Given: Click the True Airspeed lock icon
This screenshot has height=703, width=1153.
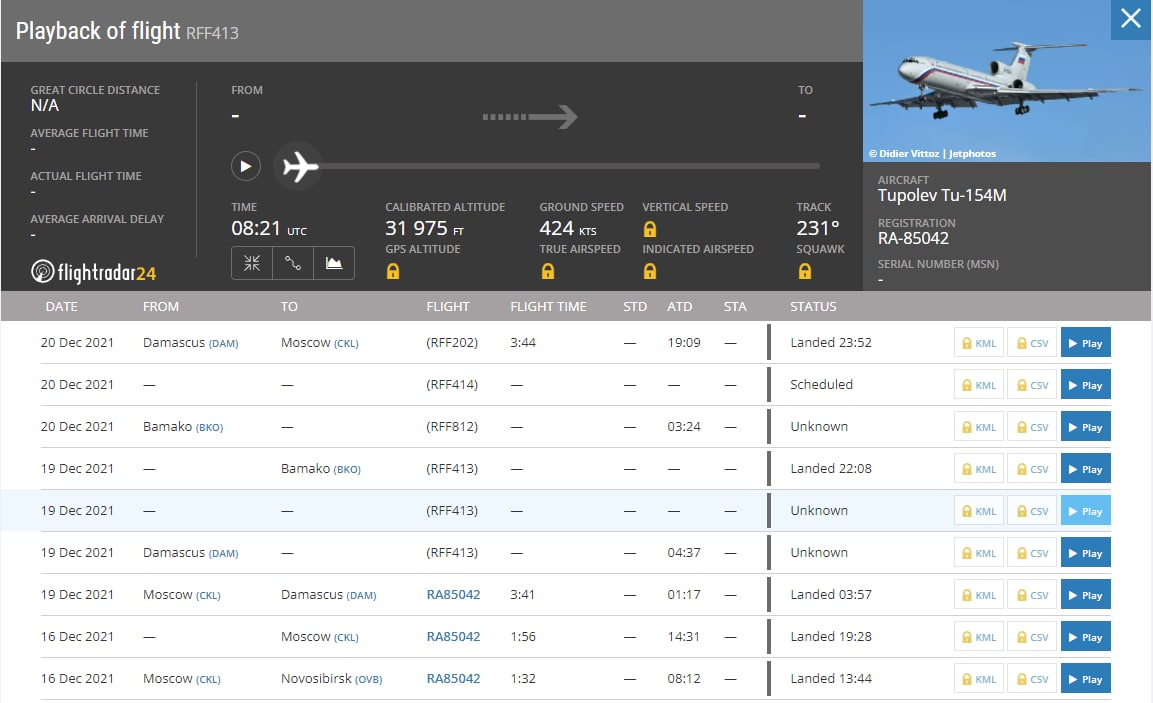Looking at the screenshot, I should coord(547,271).
